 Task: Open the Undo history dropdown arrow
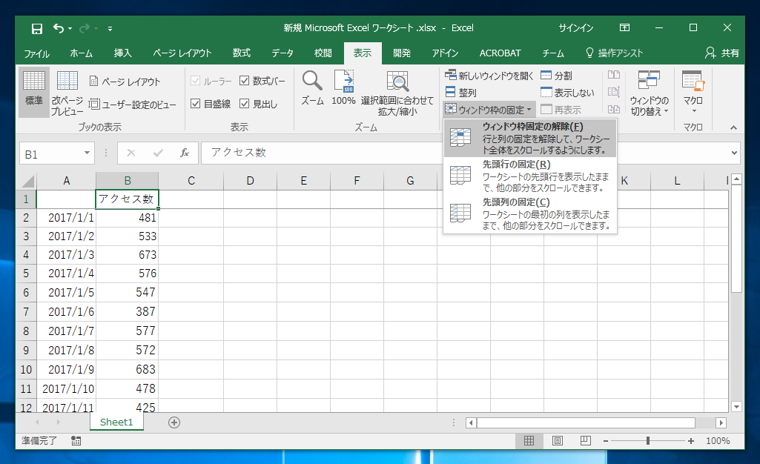click(70, 29)
